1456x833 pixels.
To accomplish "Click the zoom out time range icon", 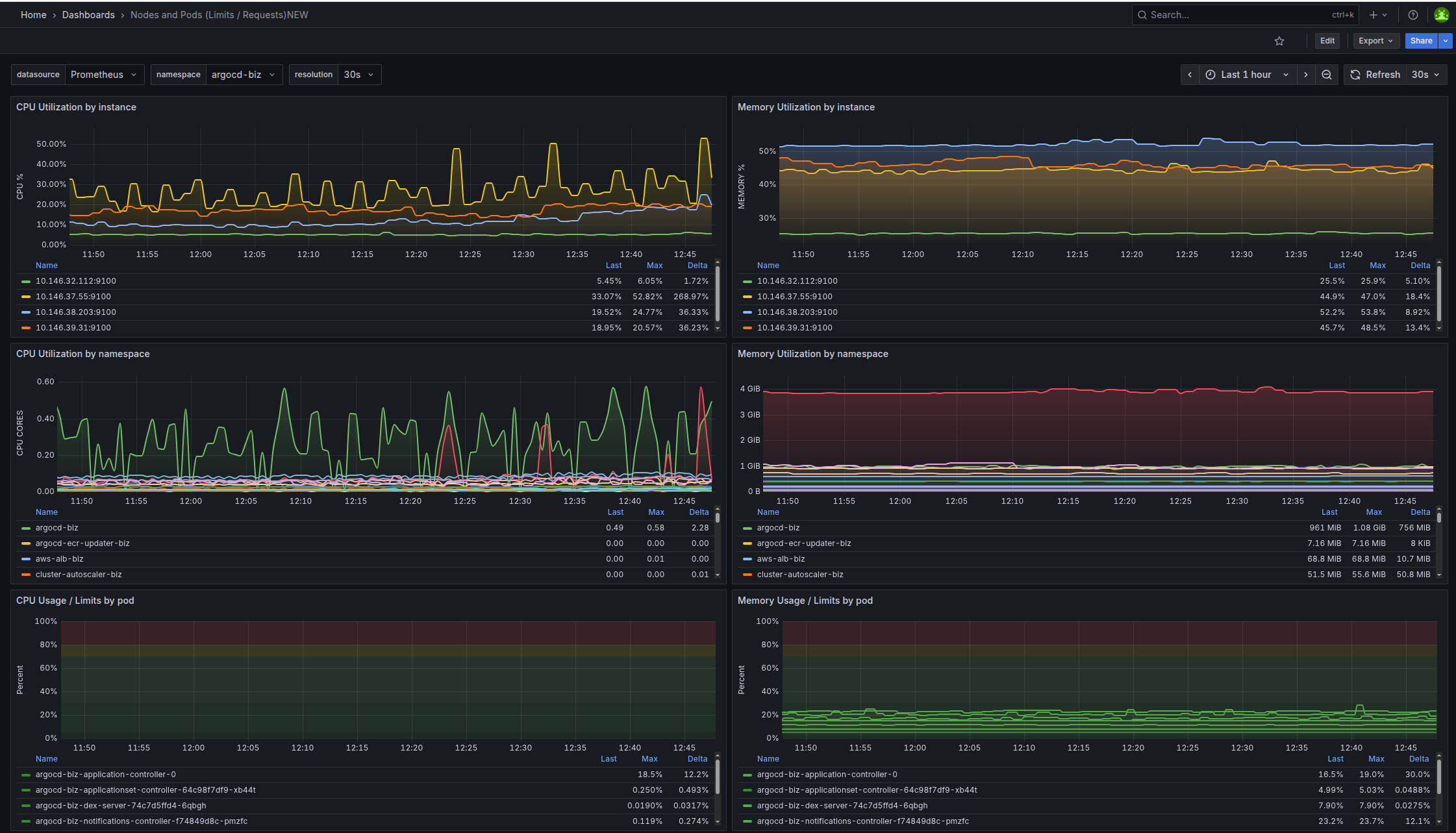I will click(1327, 75).
